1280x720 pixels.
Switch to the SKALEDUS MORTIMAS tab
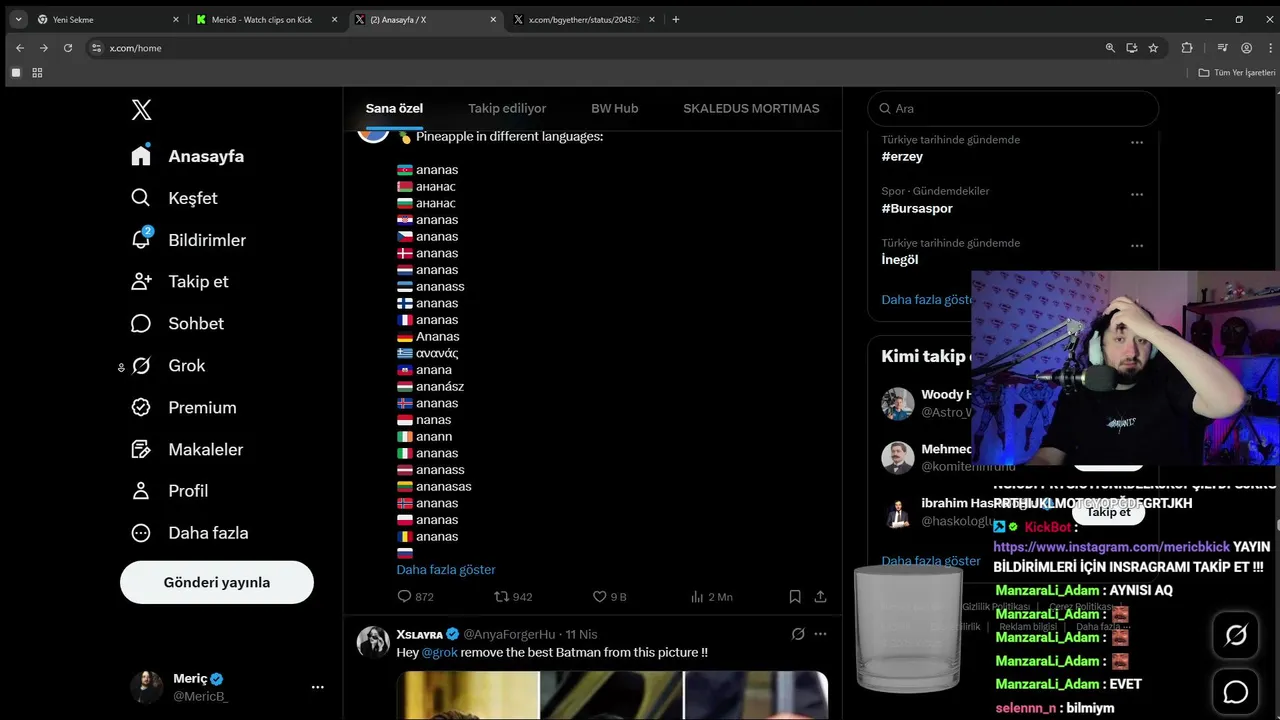(x=751, y=108)
